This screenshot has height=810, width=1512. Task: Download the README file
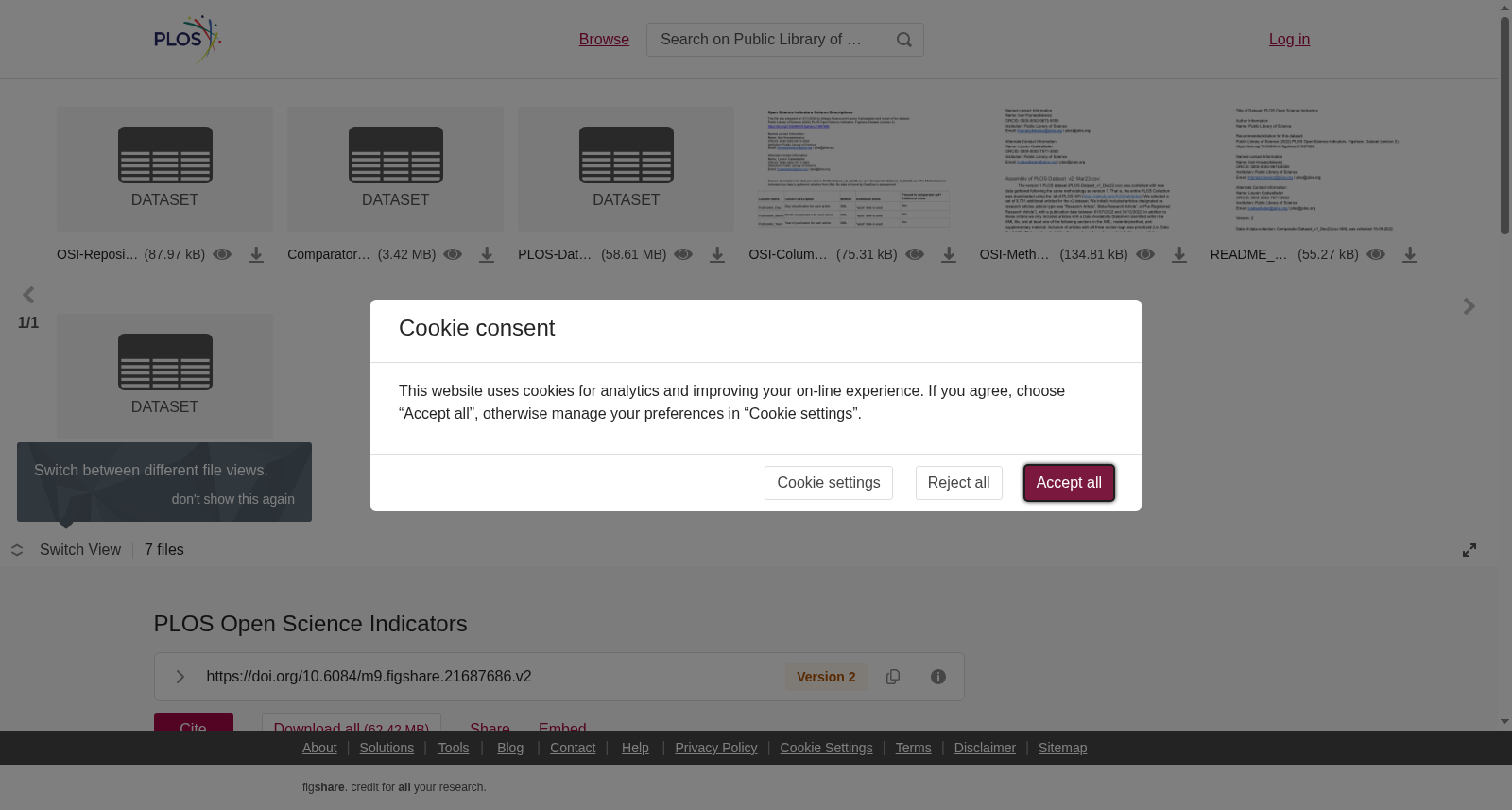pyautogui.click(x=1410, y=255)
